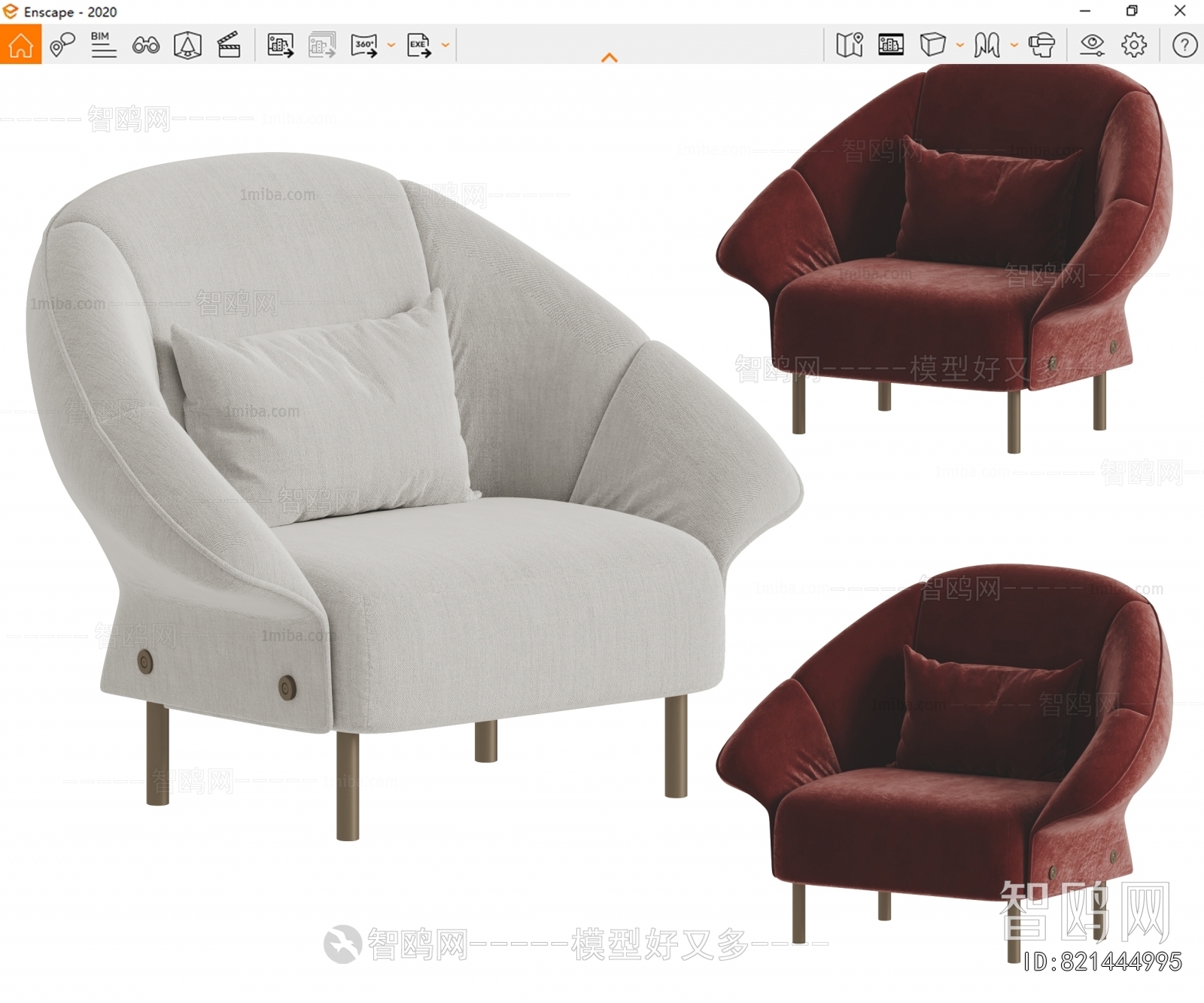Viewport: 1204px width, 1003px height.
Task: Expand the 360 panorama dropdown arrow
Action: [391, 45]
